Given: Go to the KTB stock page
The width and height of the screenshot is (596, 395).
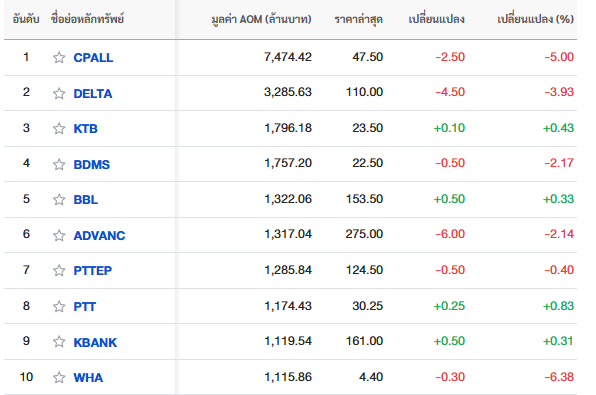Looking at the screenshot, I should coord(86,128).
